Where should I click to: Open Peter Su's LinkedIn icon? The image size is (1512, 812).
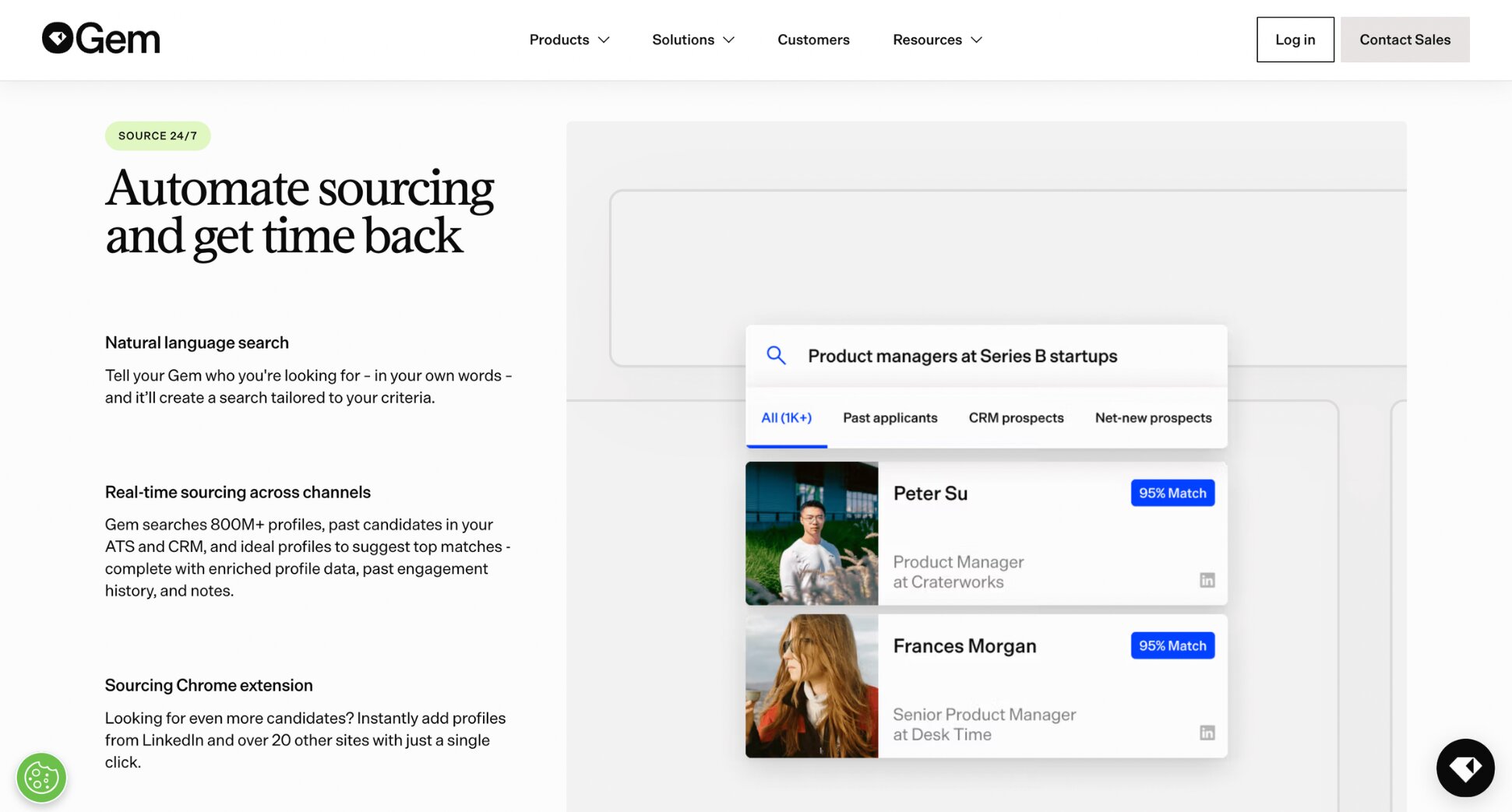tap(1207, 580)
